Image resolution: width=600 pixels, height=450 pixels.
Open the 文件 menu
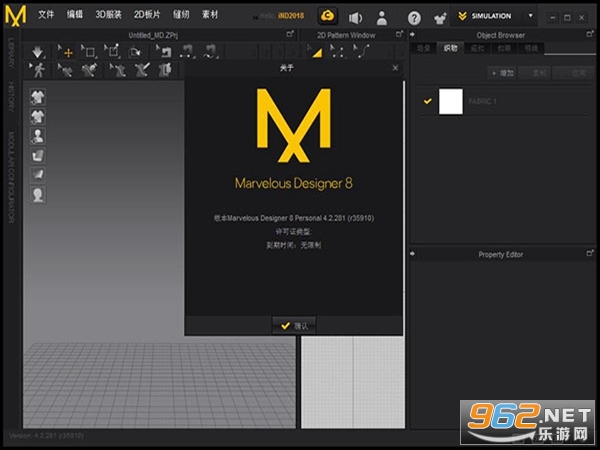tap(46, 15)
